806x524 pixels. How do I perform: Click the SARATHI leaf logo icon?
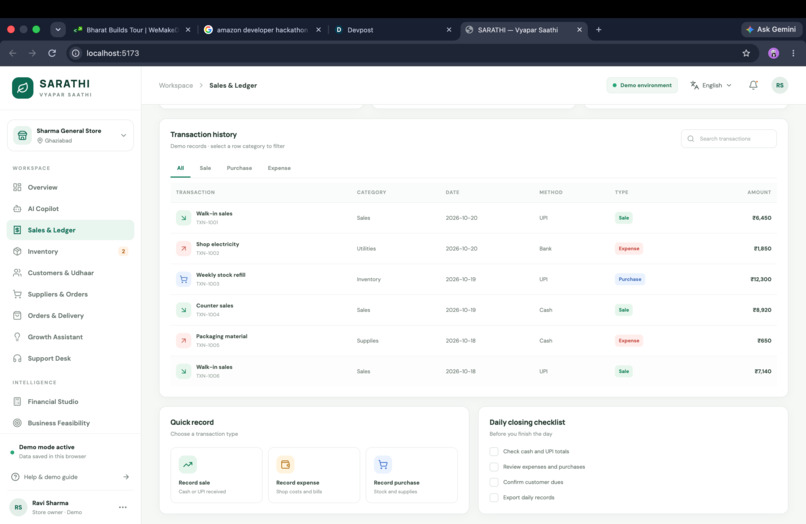tap(23, 88)
